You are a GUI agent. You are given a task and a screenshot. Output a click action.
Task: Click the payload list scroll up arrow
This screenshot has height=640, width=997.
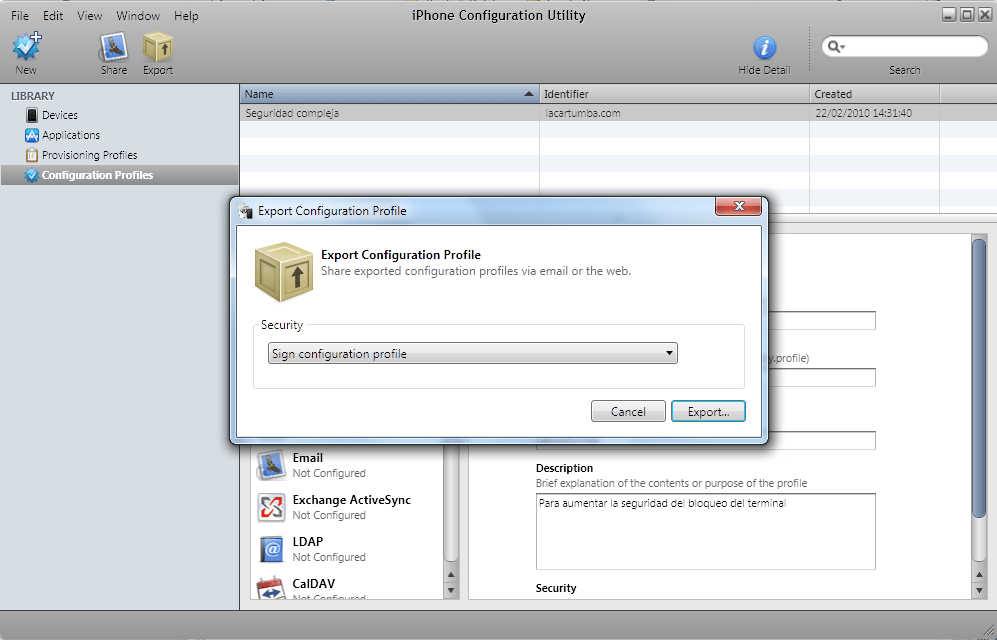451,575
